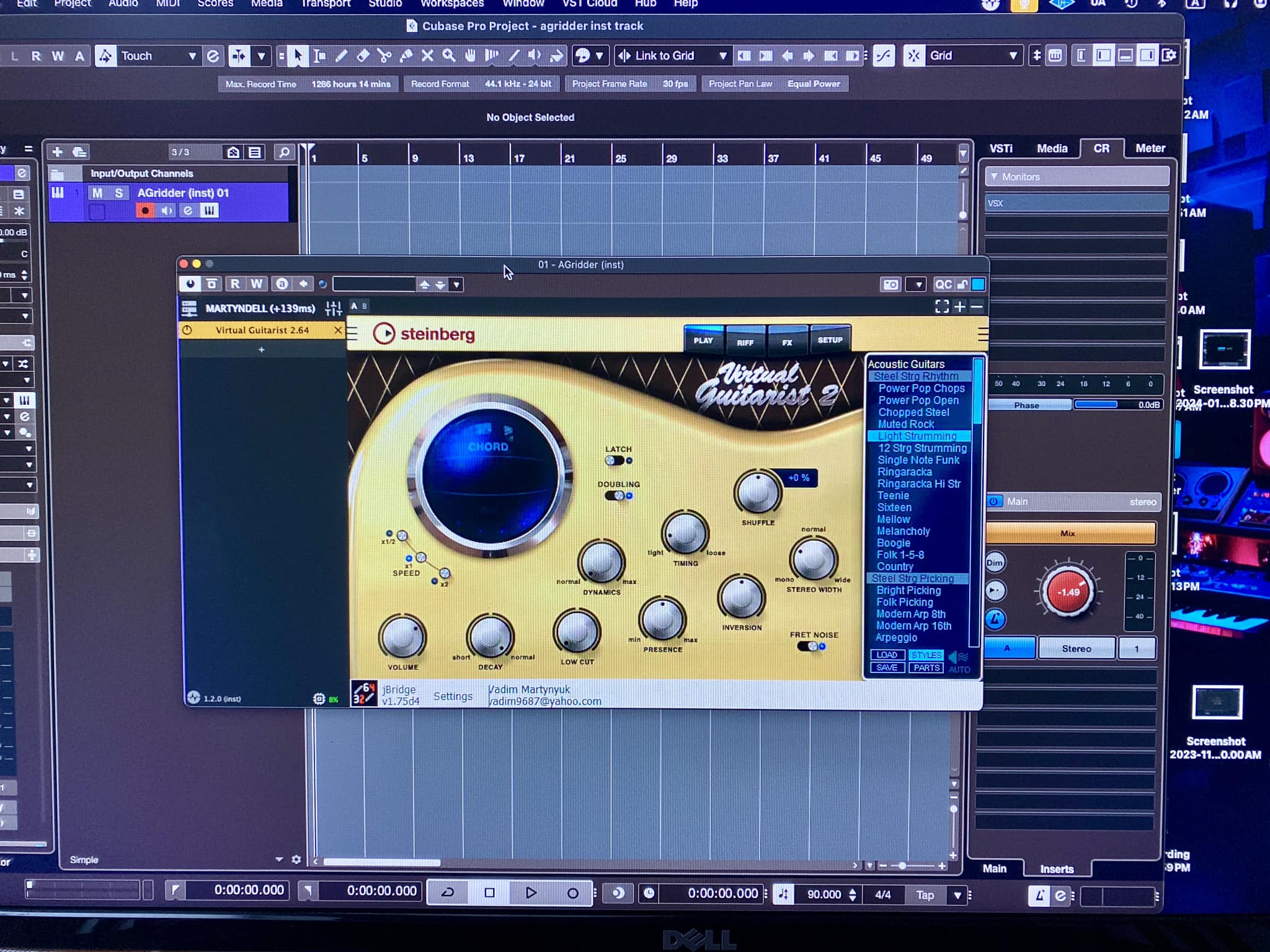
Task: Click the red Control Room level knob
Action: point(1068,592)
